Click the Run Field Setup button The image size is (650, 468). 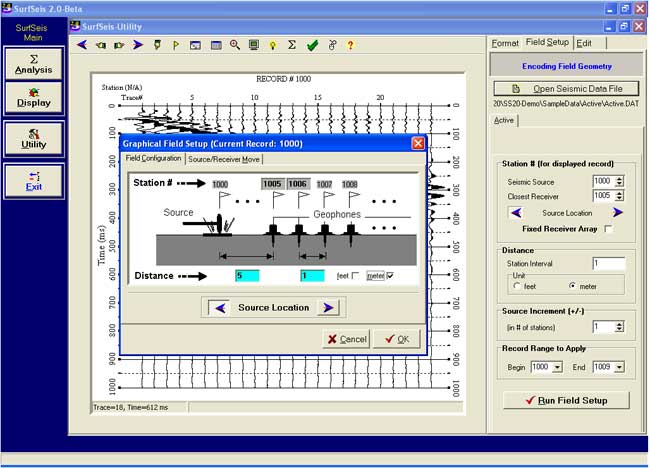566,400
